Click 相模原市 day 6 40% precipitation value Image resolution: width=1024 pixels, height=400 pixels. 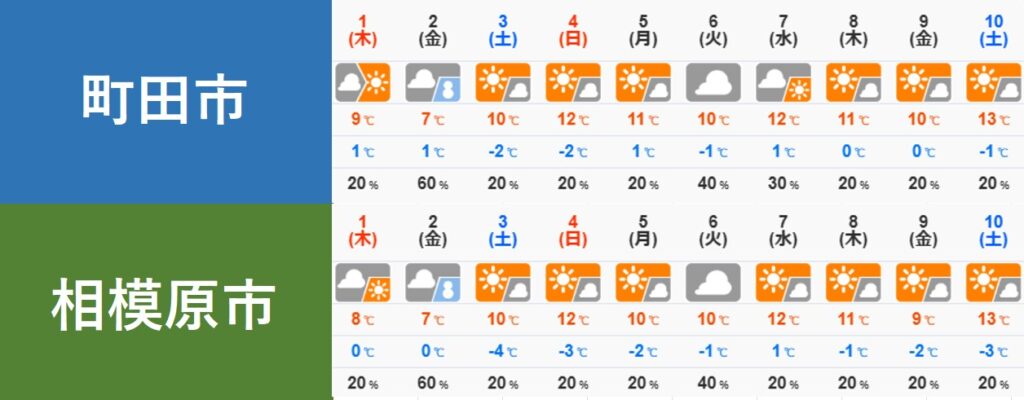pyautogui.click(x=713, y=383)
